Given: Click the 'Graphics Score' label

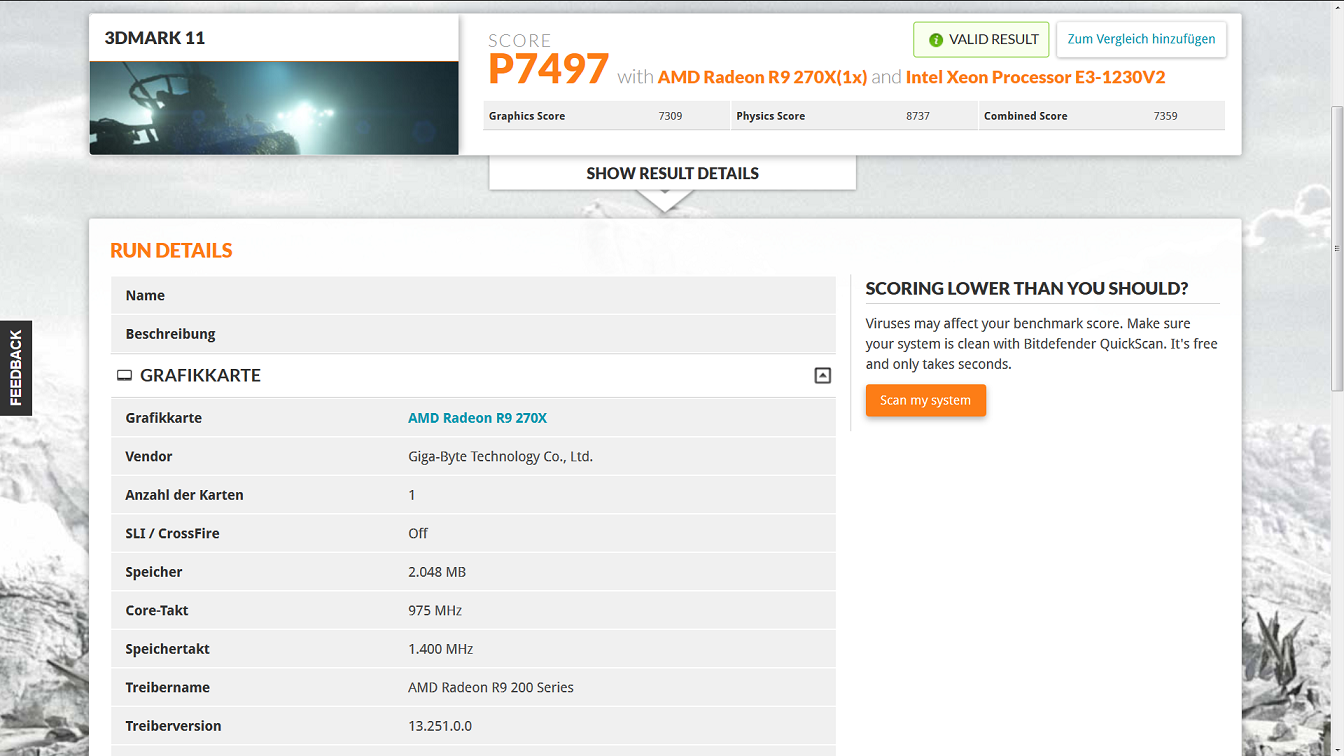Looking at the screenshot, I should (x=527, y=116).
